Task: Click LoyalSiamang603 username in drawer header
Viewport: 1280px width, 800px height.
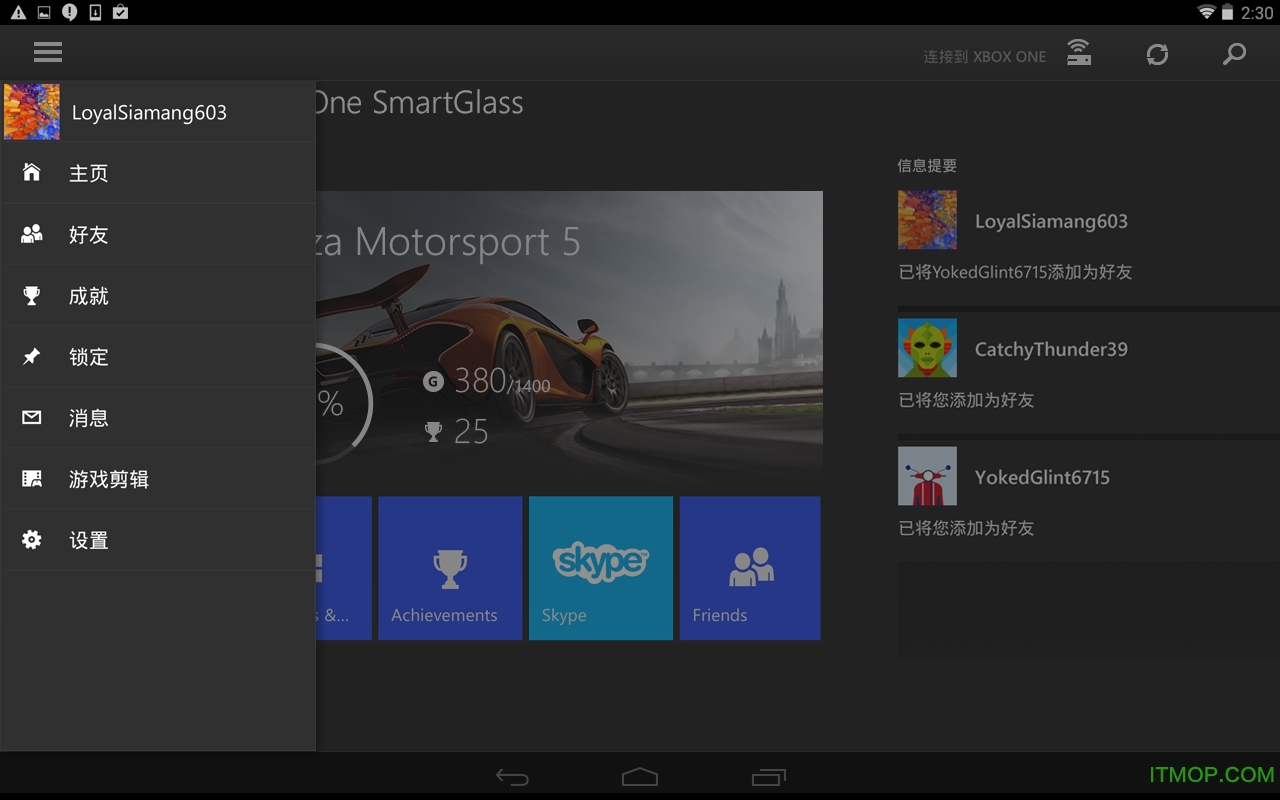Action: [149, 113]
